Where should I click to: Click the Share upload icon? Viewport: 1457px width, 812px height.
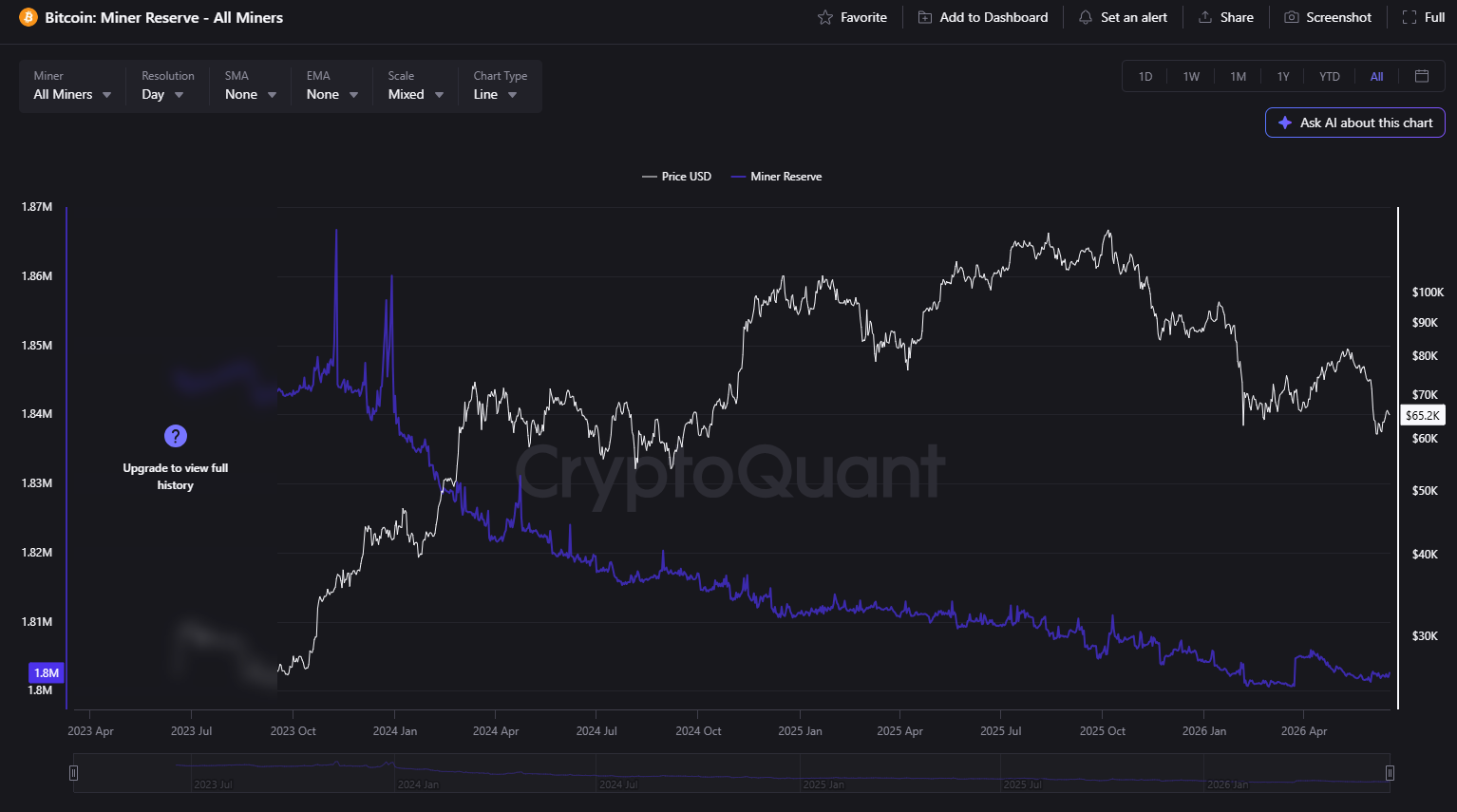coord(1204,17)
